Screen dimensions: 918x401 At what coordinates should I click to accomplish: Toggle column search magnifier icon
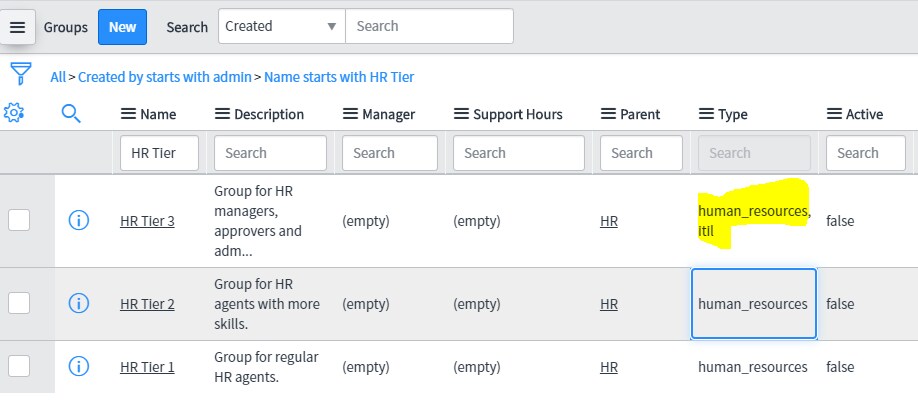(x=71, y=114)
